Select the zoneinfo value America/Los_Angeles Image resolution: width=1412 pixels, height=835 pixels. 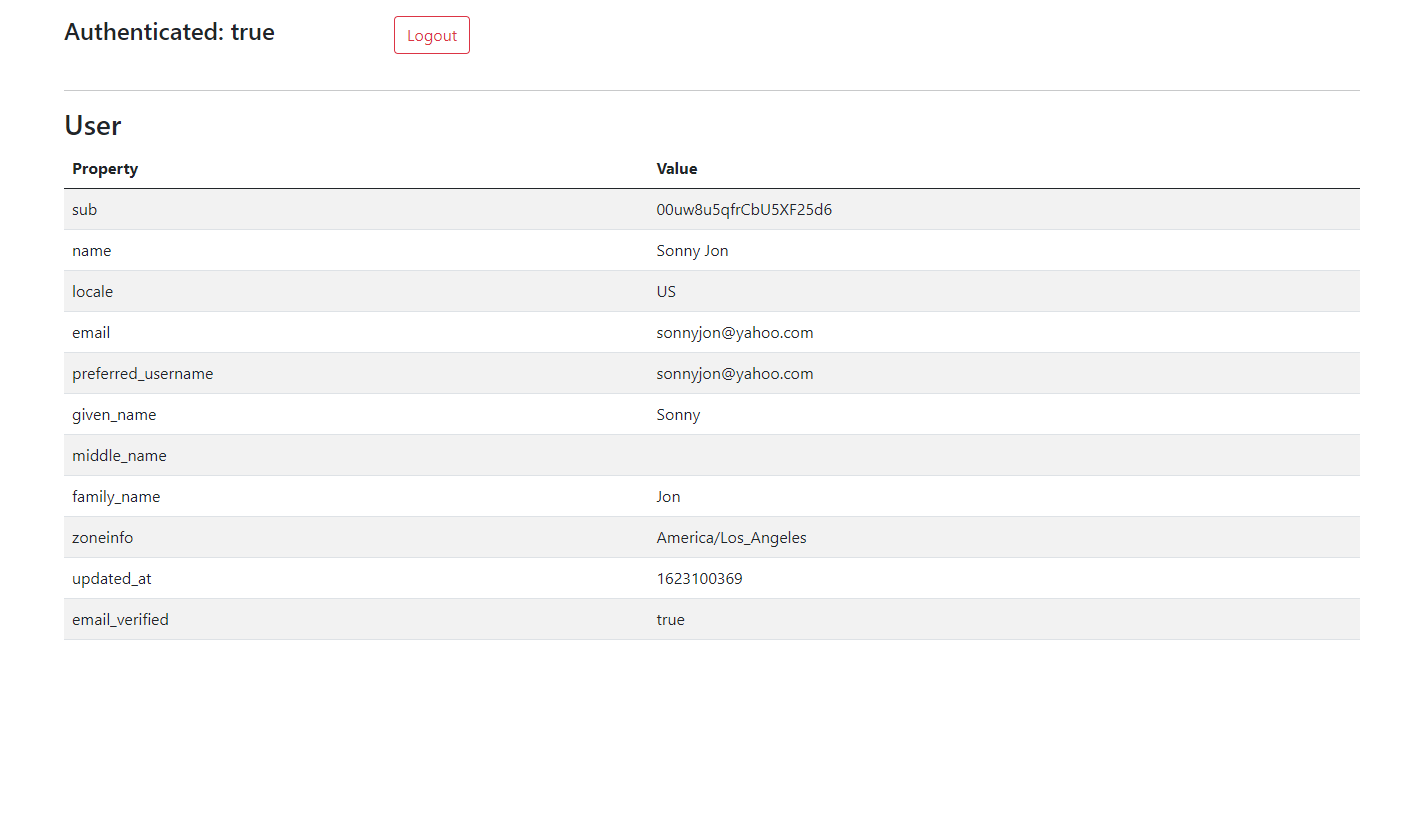(x=731, y=537)
